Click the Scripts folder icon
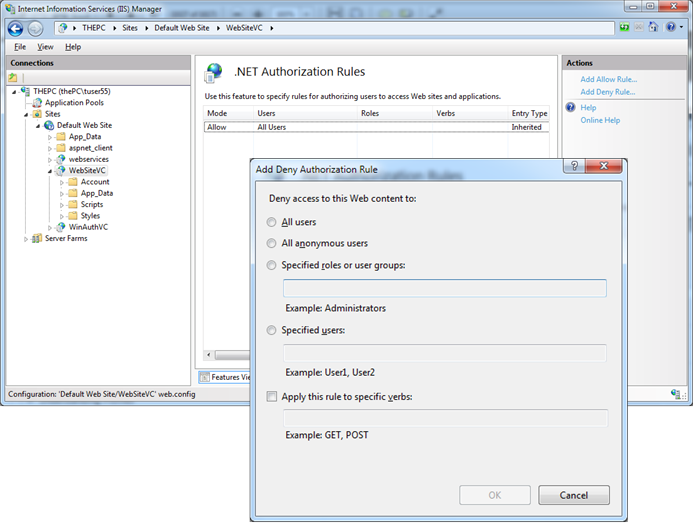This screenshot has width=694, height=523. point(73,204)
